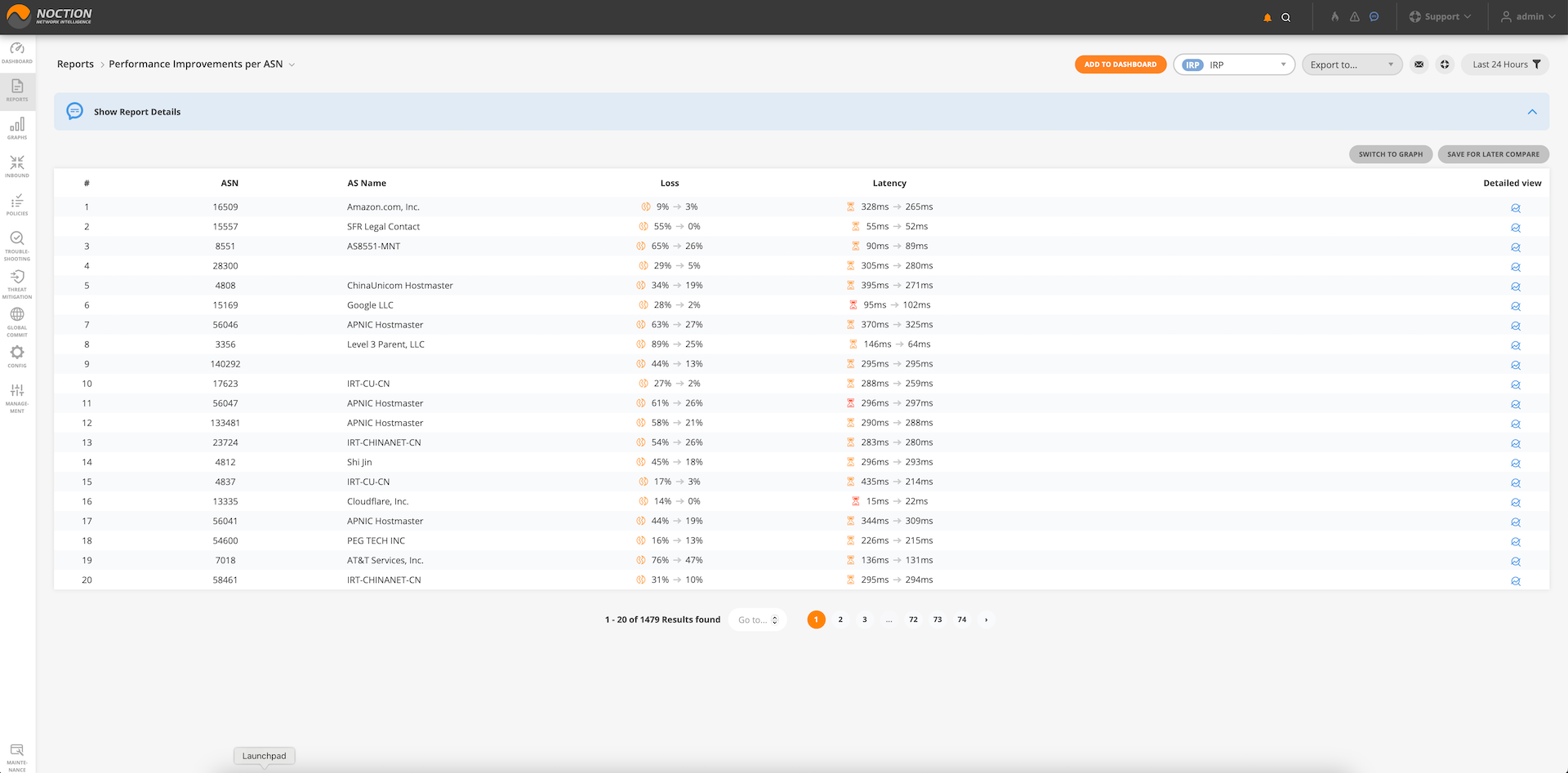Click the warning triangle icon in top bar
This screenshot has width=1568, height=773.
tap(1355, 16)
